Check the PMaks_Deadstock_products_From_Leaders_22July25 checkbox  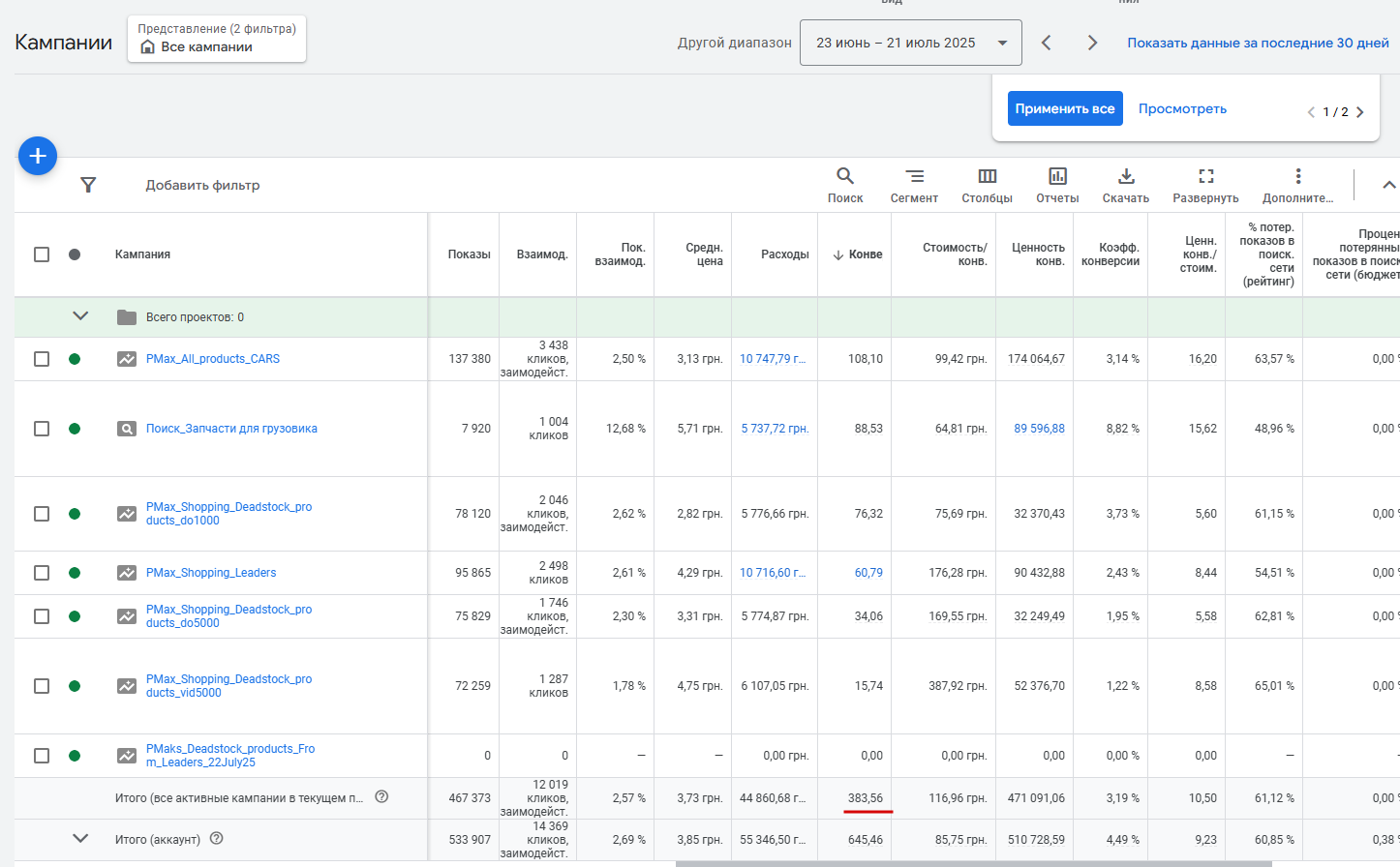tap(42, 756)
